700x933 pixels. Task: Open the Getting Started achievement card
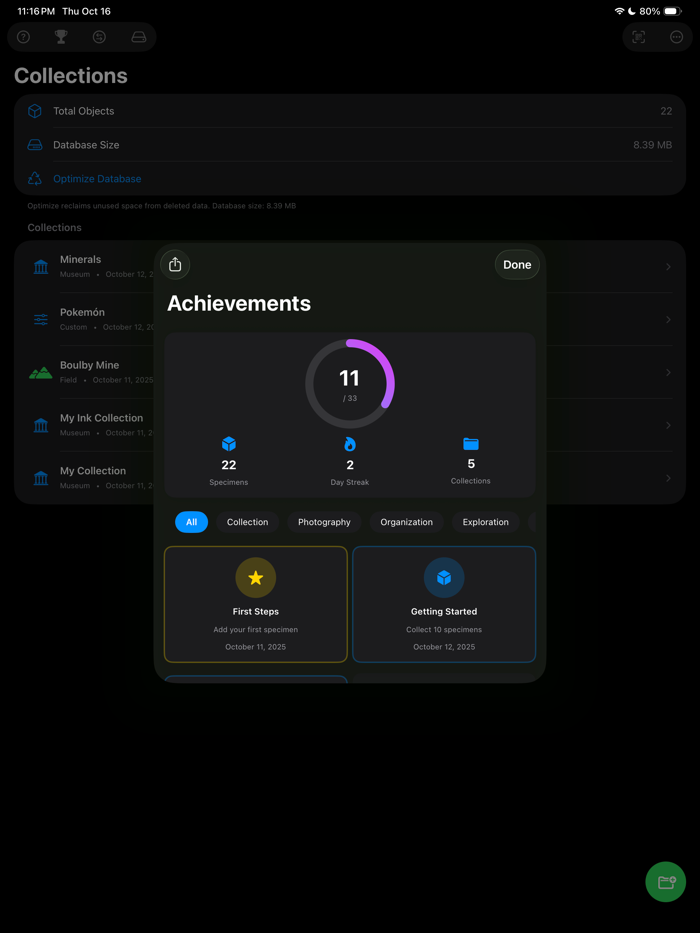pyautogui.click(x=444, y=604)
